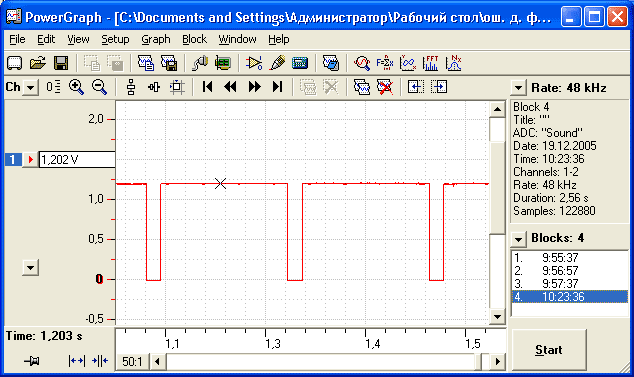Click the signal analysis magnifier icon
This screenshot has height=377, width=634.
[362, 63]
